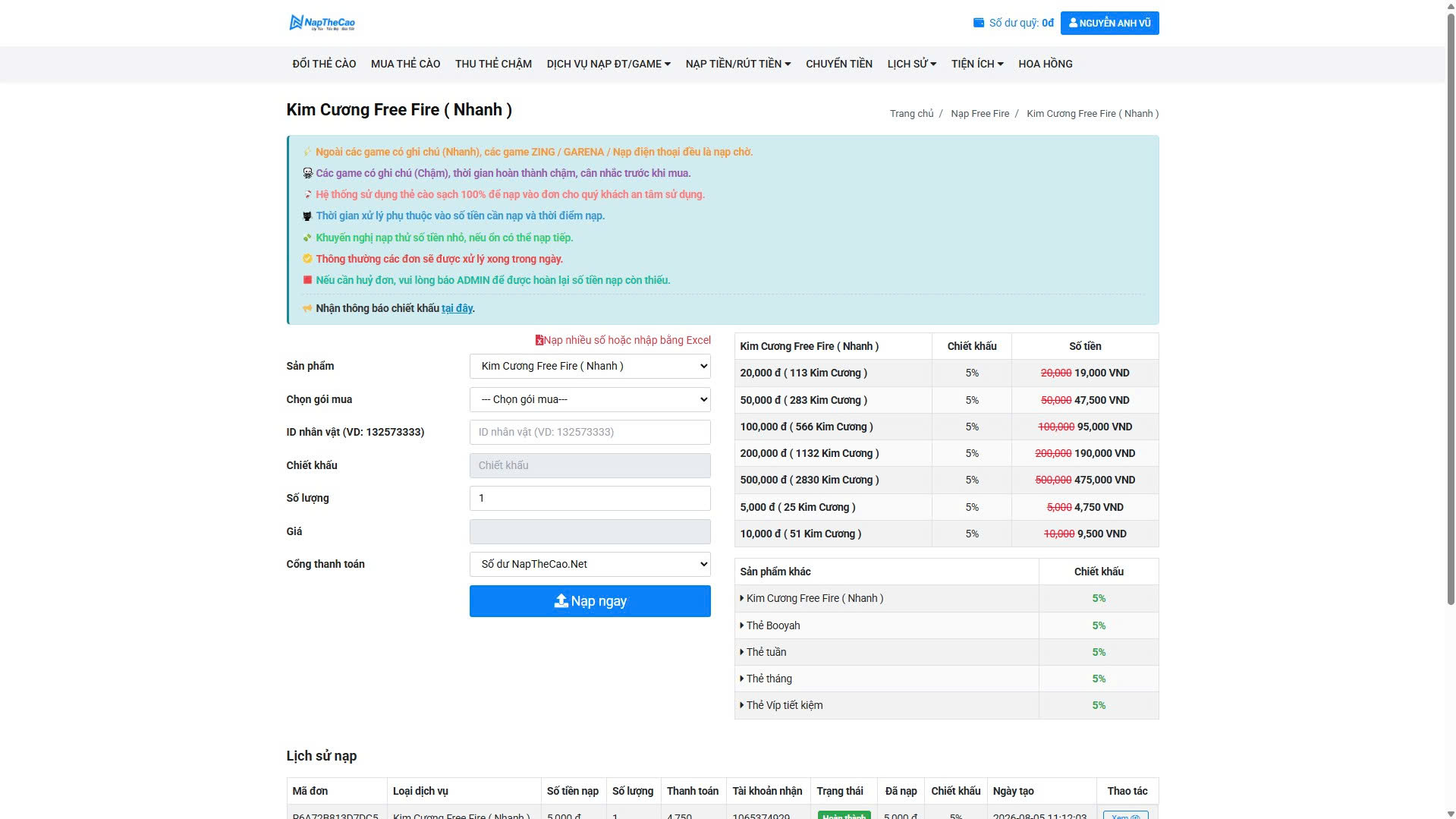Select Thẻ tuần in other products
1456x819 pixels.
766,652
